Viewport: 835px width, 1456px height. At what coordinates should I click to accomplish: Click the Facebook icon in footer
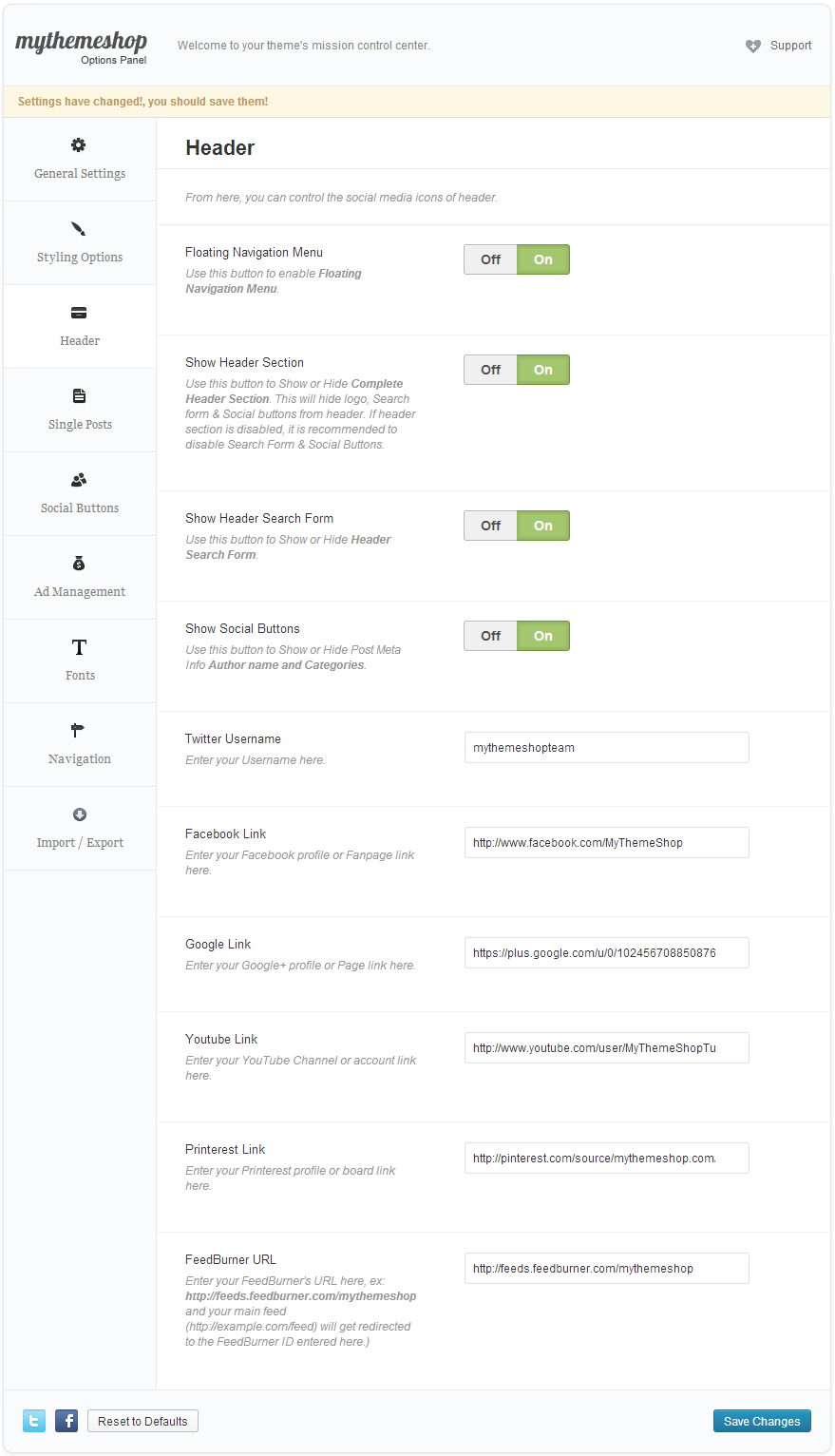click(66, 1421)
